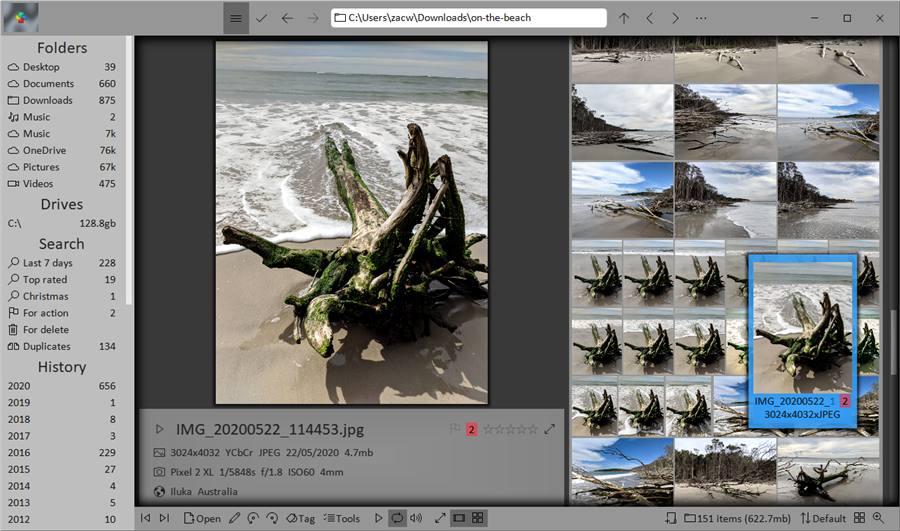Open the Downloads folder
Image resolution: width=900 pixels, height=531 pixels.
[61, 100]
